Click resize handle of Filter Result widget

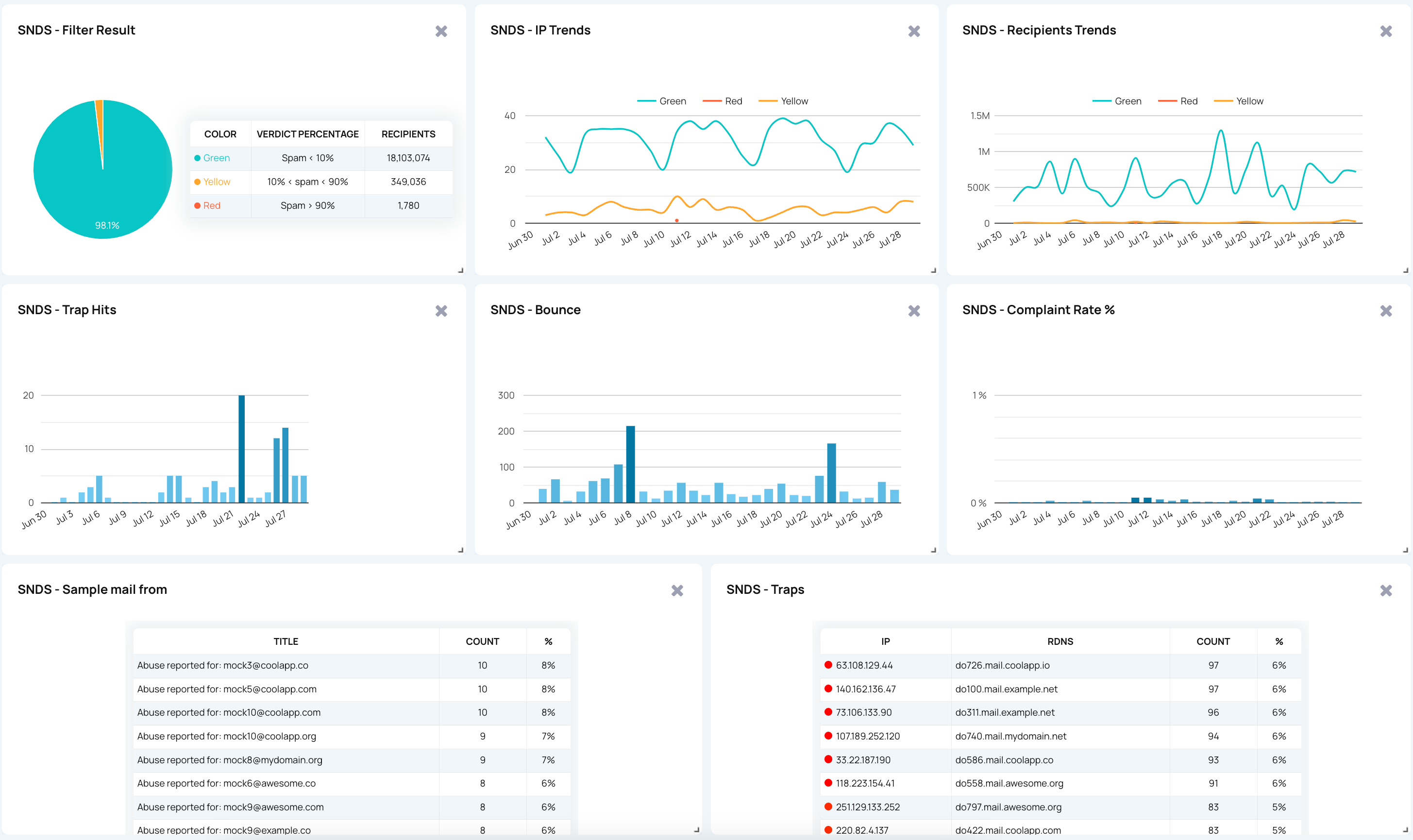tap(461, 270)
